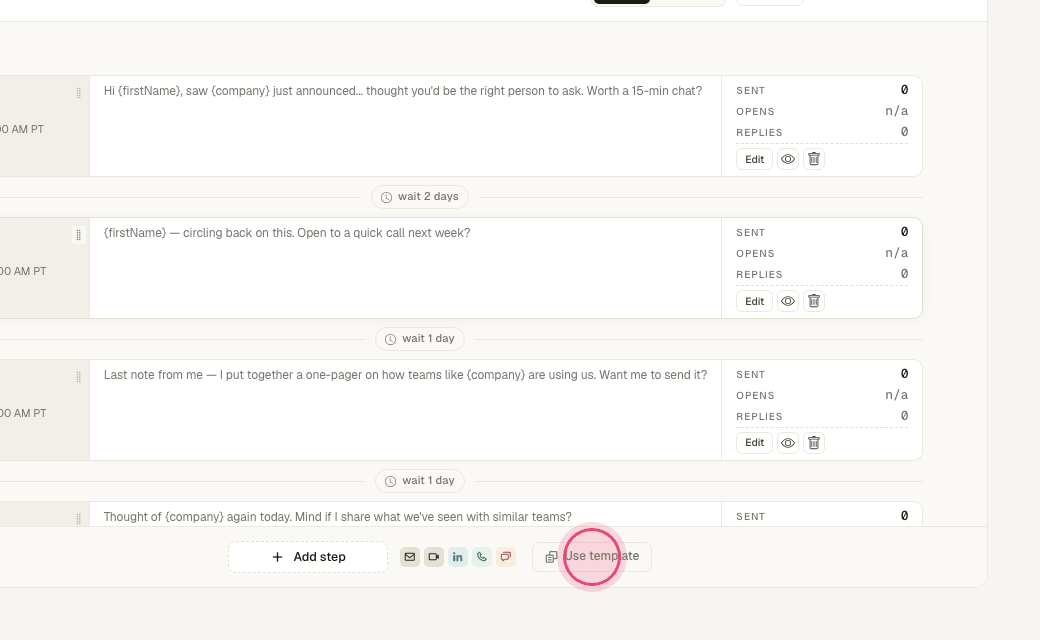Edit the 'Hi {firstName}, saw {company}' step

point(754,159)
